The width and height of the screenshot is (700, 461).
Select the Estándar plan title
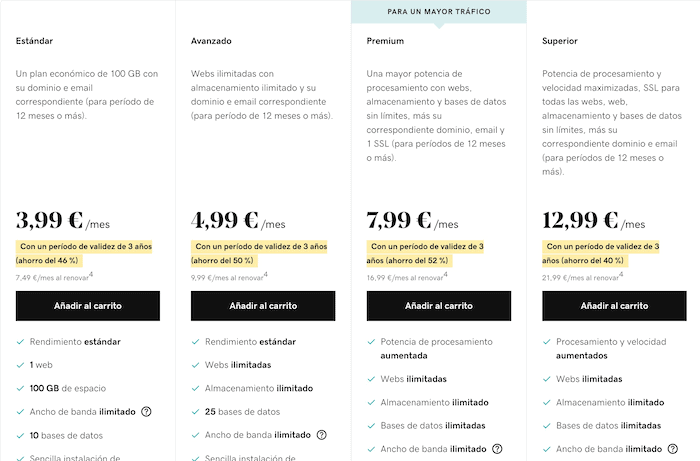click(x=34, y=41)
